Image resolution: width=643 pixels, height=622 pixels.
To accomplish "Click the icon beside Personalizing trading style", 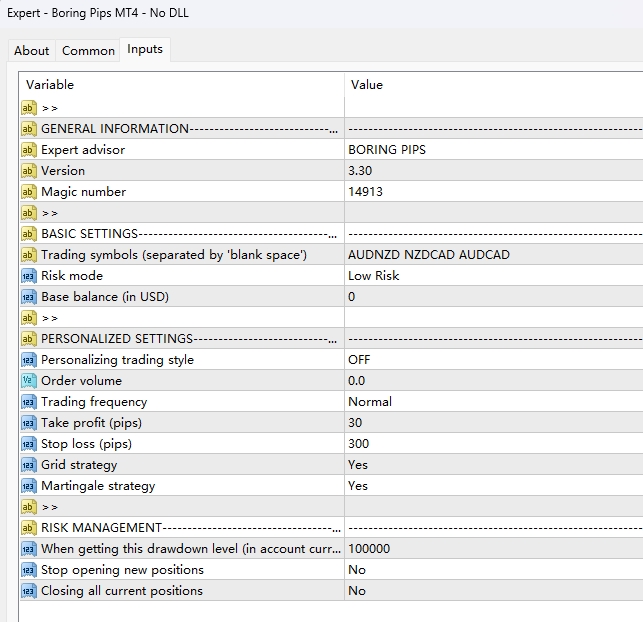I will (29, 360).
